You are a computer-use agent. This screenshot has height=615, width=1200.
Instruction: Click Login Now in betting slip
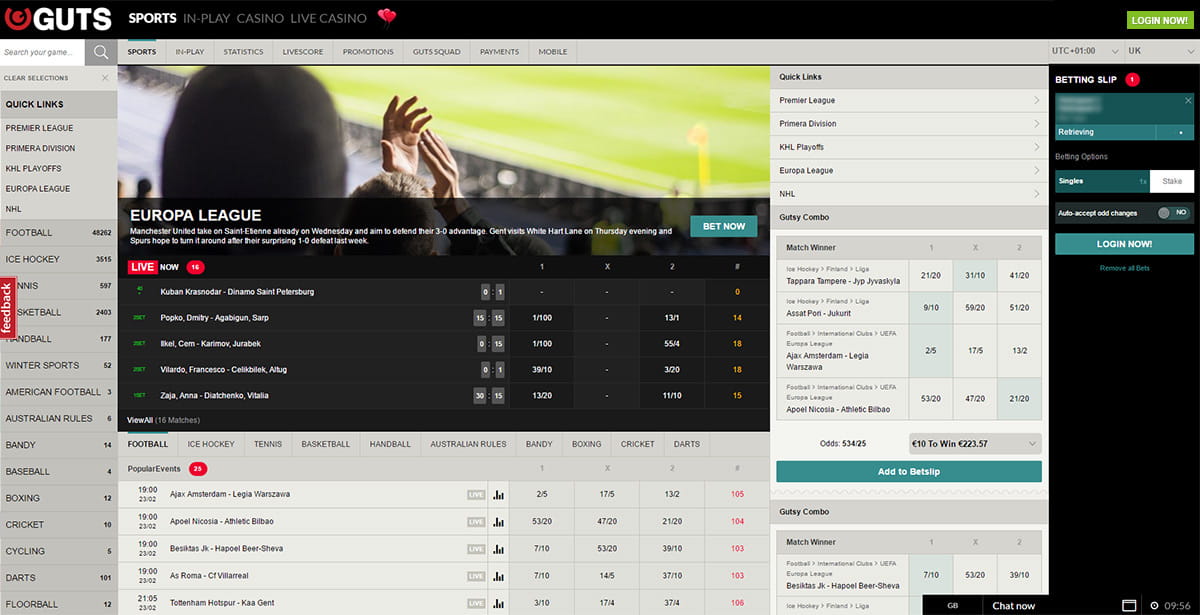click(x=1124, y=244)
